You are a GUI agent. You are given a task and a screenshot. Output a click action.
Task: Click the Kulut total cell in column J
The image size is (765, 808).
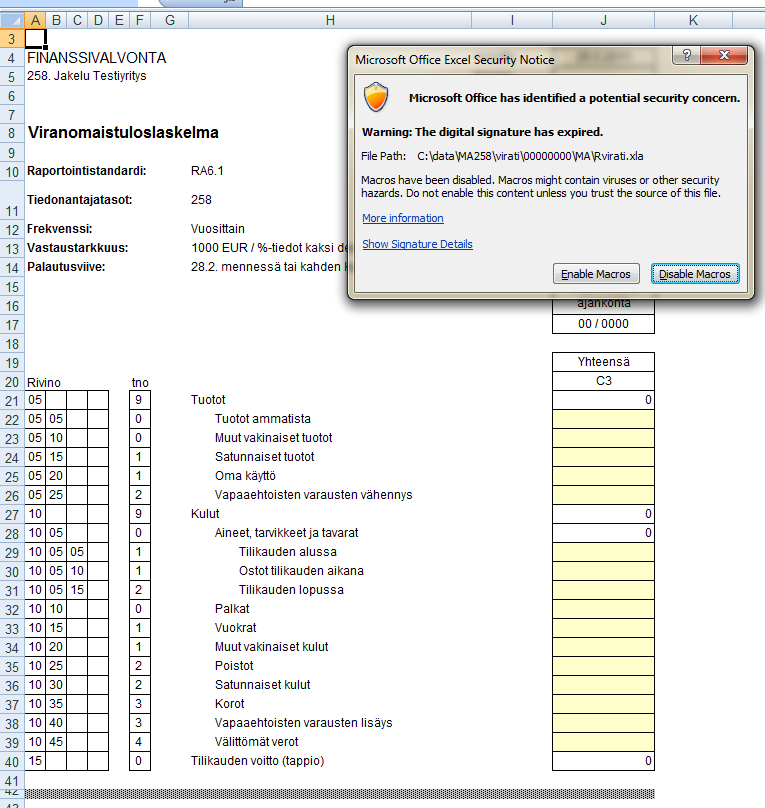click(x=603, y=514)
